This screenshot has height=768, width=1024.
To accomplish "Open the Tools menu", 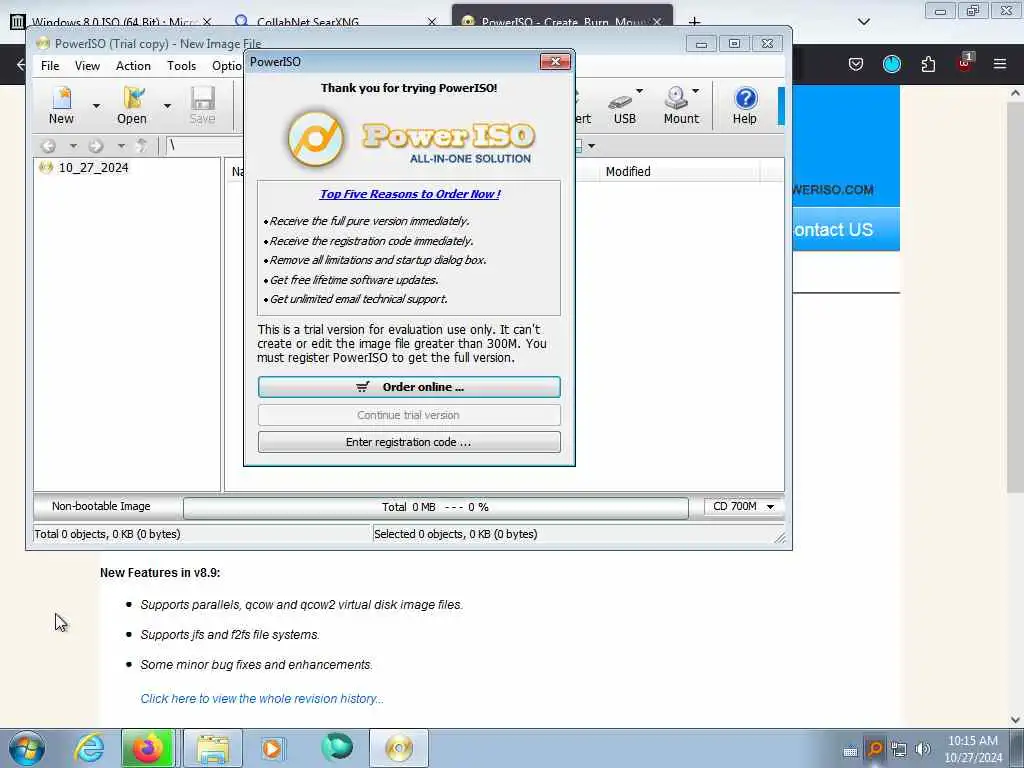I will [x=182, y=65].
